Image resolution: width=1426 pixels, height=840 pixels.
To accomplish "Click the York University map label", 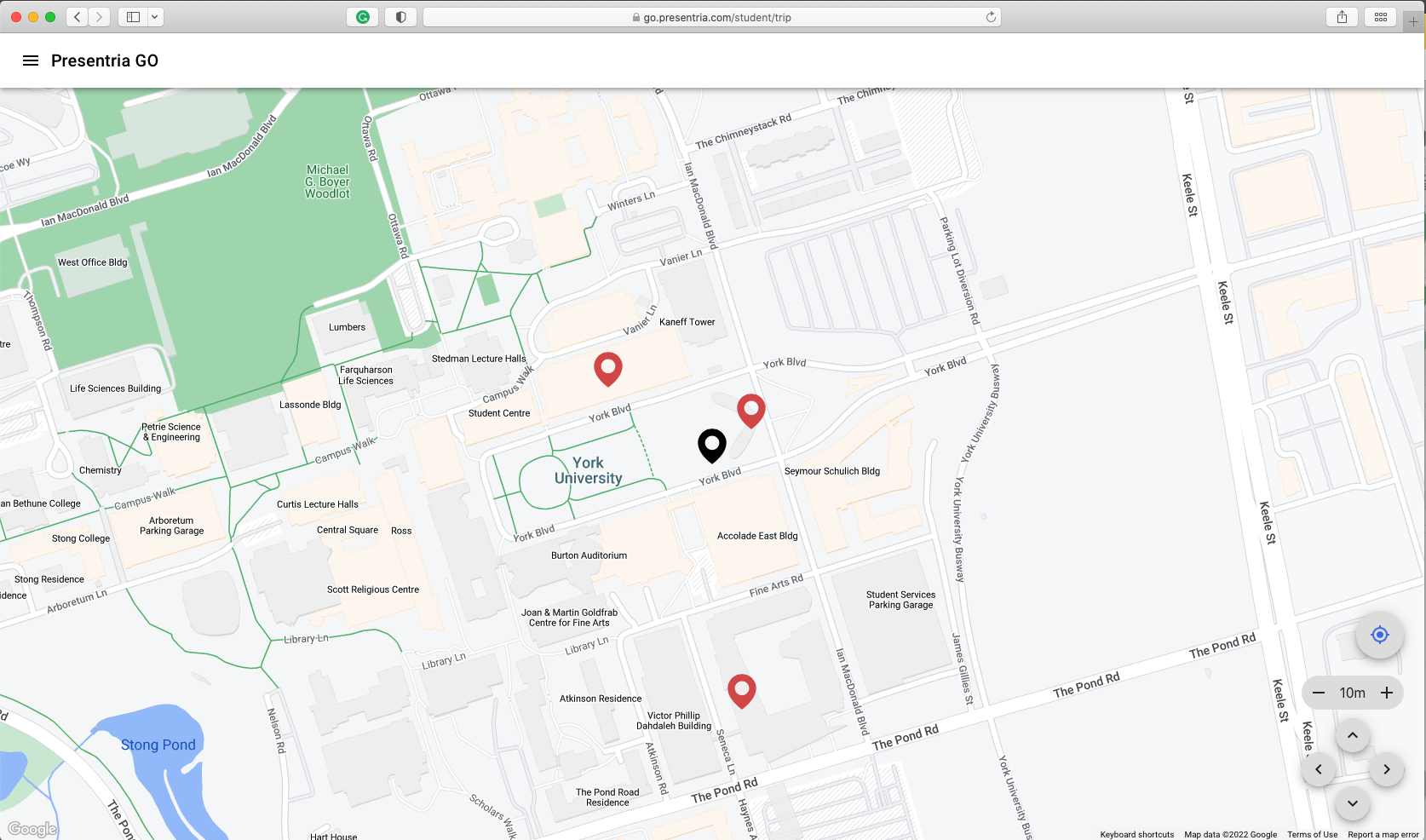I will pos(589,470).
